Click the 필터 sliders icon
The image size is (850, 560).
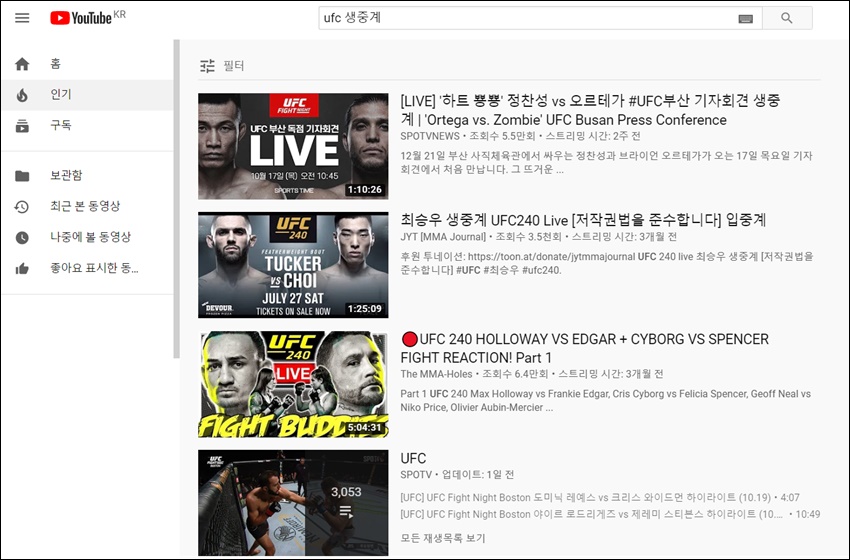pyautogui.click(x=207, y=66)
